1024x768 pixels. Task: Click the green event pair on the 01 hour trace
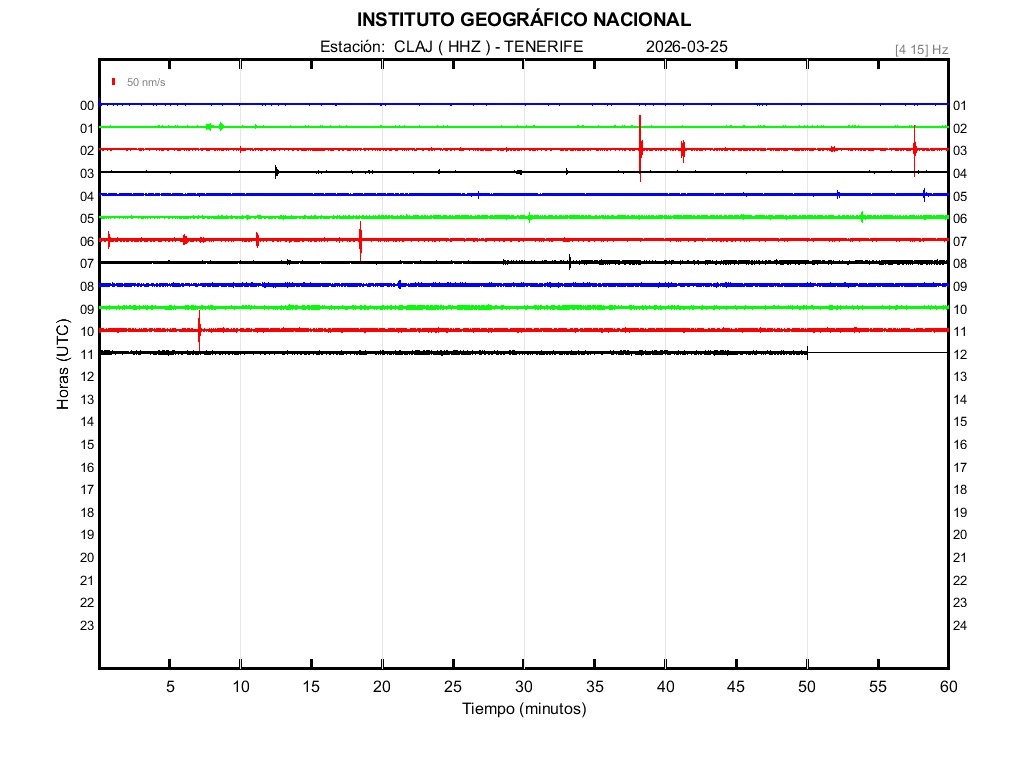click(x=214, y=126)
